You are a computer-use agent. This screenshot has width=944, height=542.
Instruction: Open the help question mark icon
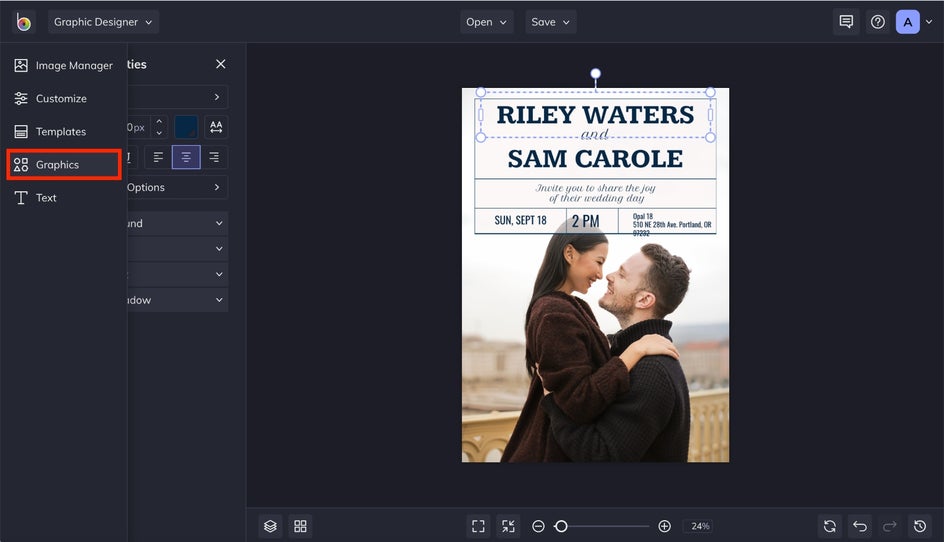coord(878,22)
